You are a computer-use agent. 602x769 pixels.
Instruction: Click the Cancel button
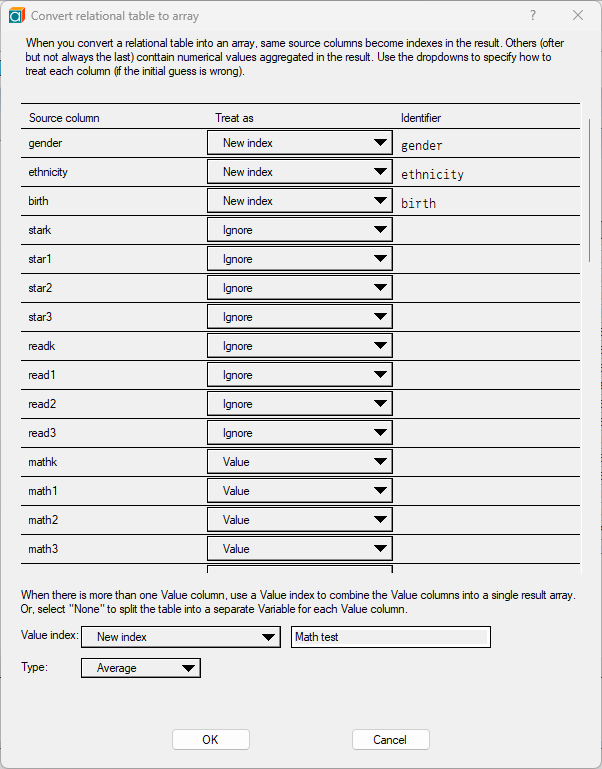click(391, 739)
